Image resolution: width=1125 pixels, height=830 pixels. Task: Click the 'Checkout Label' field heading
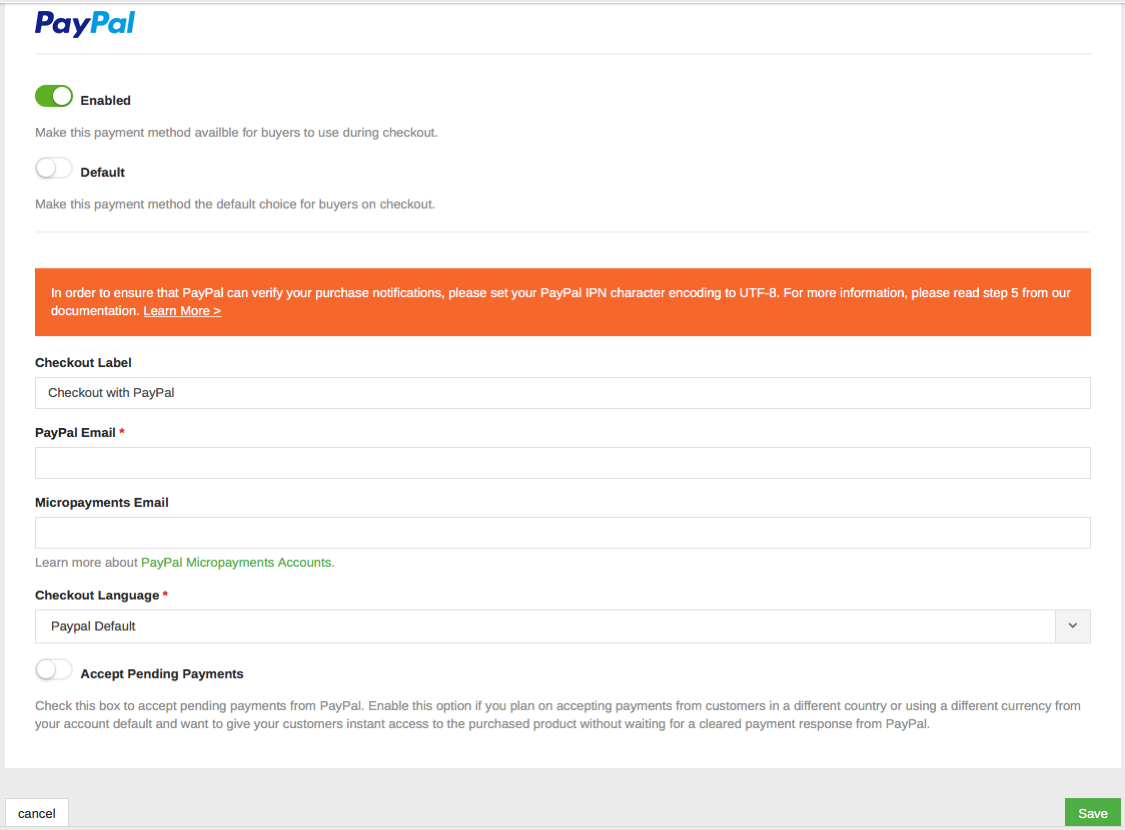(x=83, y=363)
